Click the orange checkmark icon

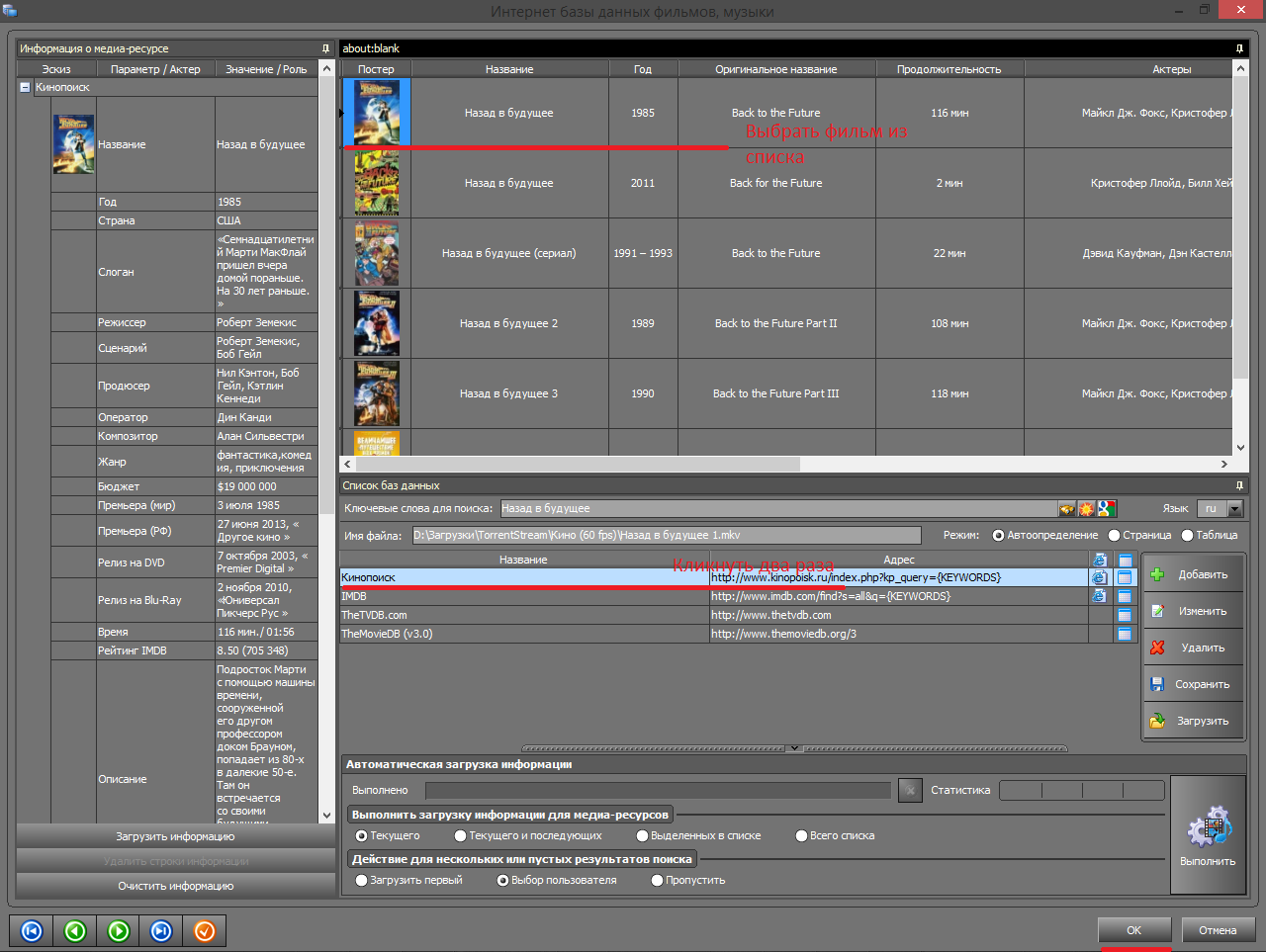[x=205, y=931]
